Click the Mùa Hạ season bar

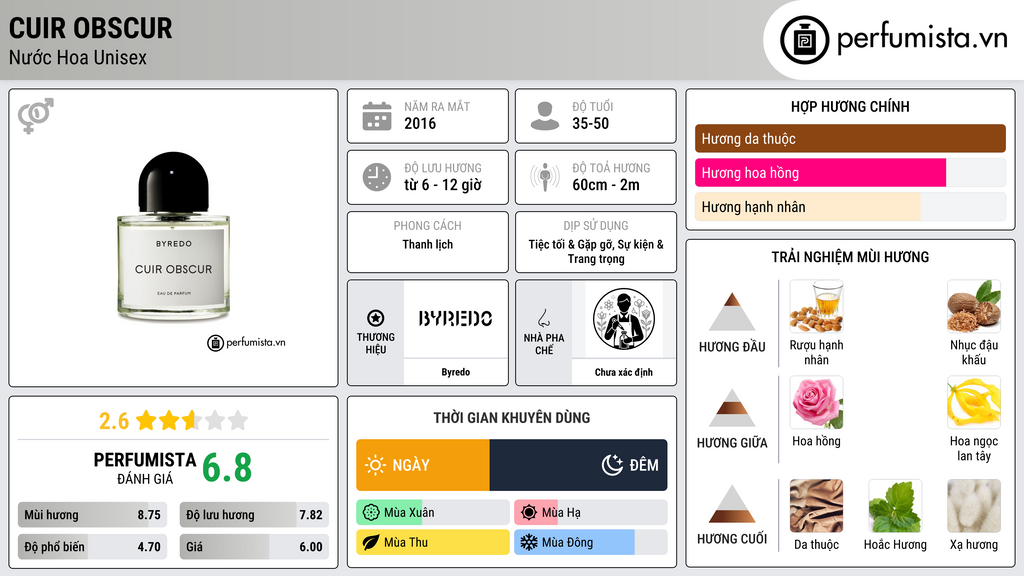pos(590,513)
